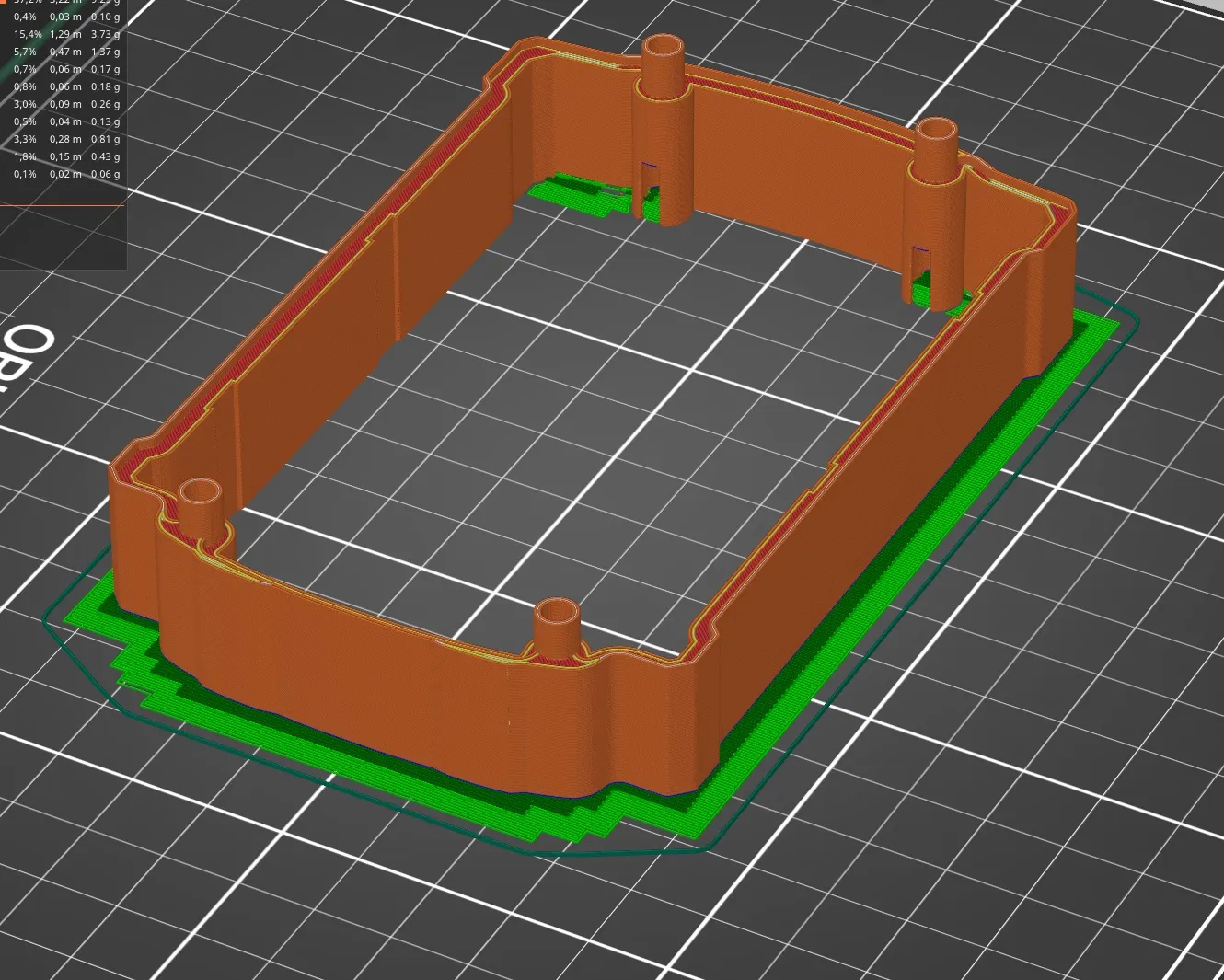Select the 0,26 g weight value
1224x980 pixels.
(x=105, y=104)
